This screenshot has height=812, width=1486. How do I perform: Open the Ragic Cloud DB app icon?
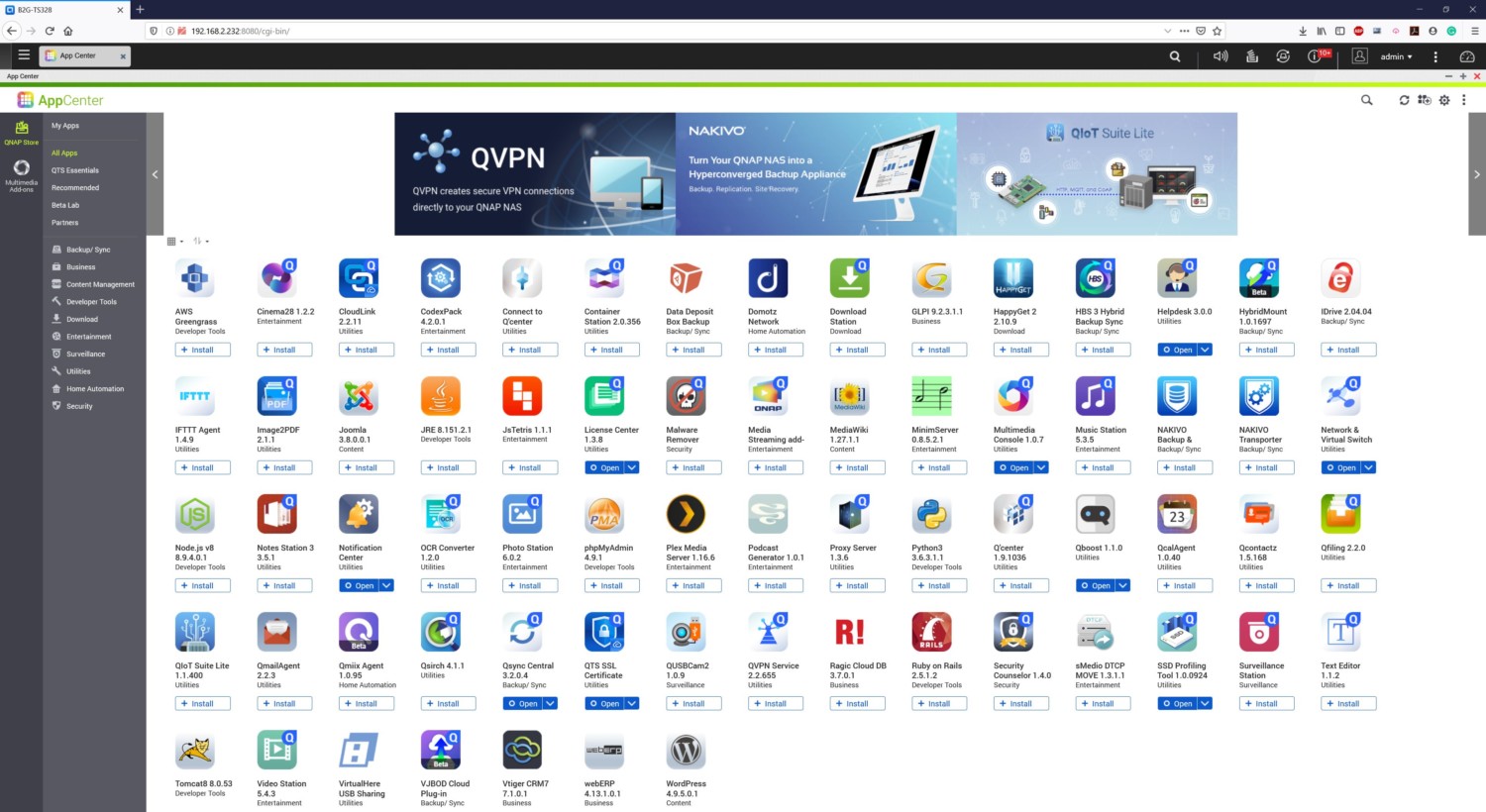[850, 632]
